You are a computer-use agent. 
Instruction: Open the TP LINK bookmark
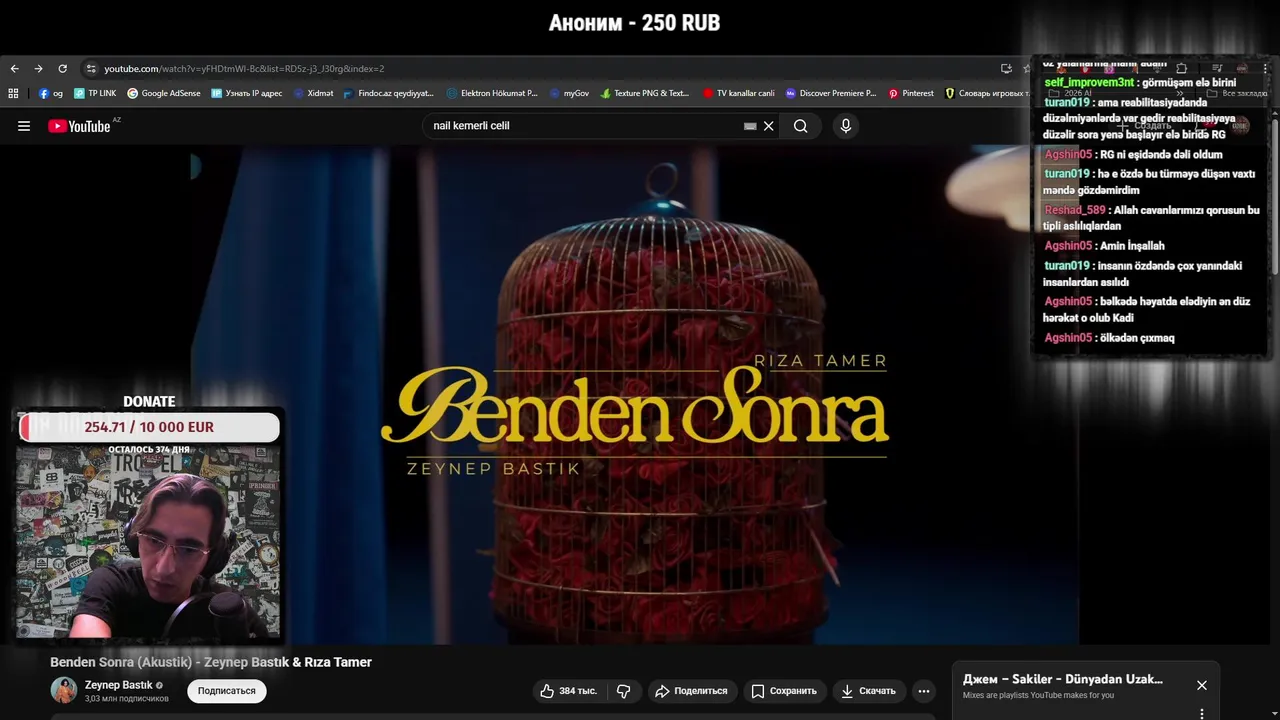95,93
